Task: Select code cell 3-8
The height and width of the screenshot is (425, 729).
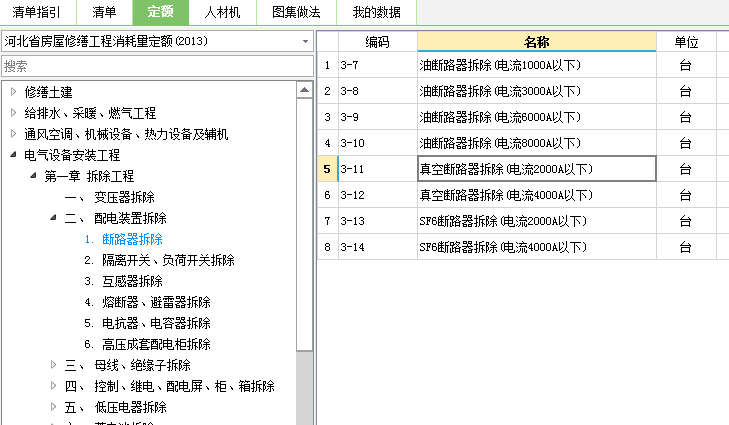Action: pyautogui.click(x=378, y=91)
